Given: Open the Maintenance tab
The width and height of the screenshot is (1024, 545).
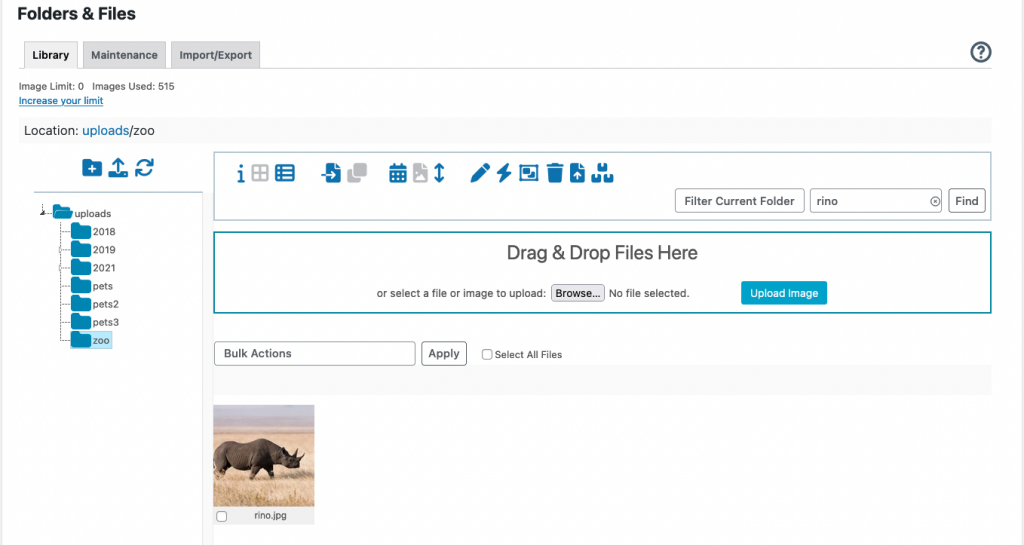Looking at the screenshot, I should 124,55.
